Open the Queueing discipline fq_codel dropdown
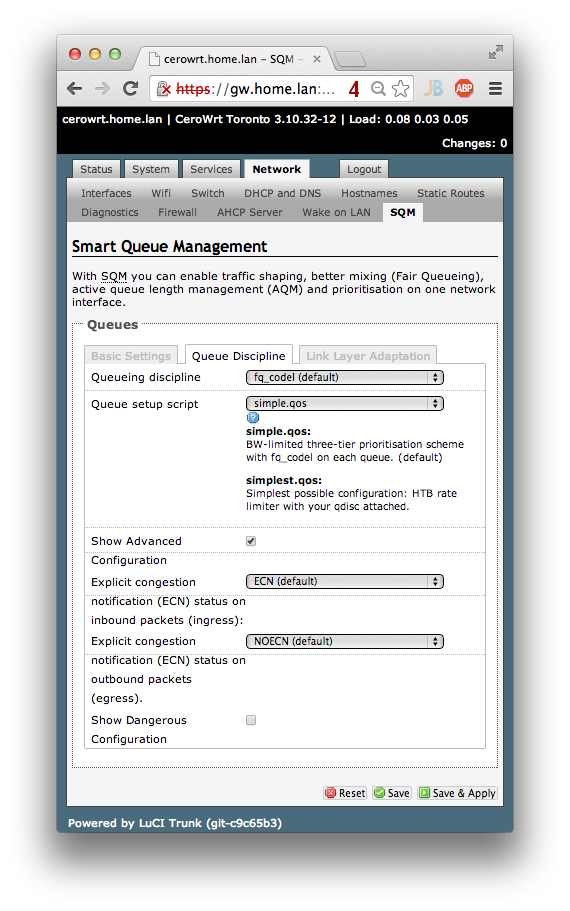The height and width of the screenshot is (911, 570). 345,378
